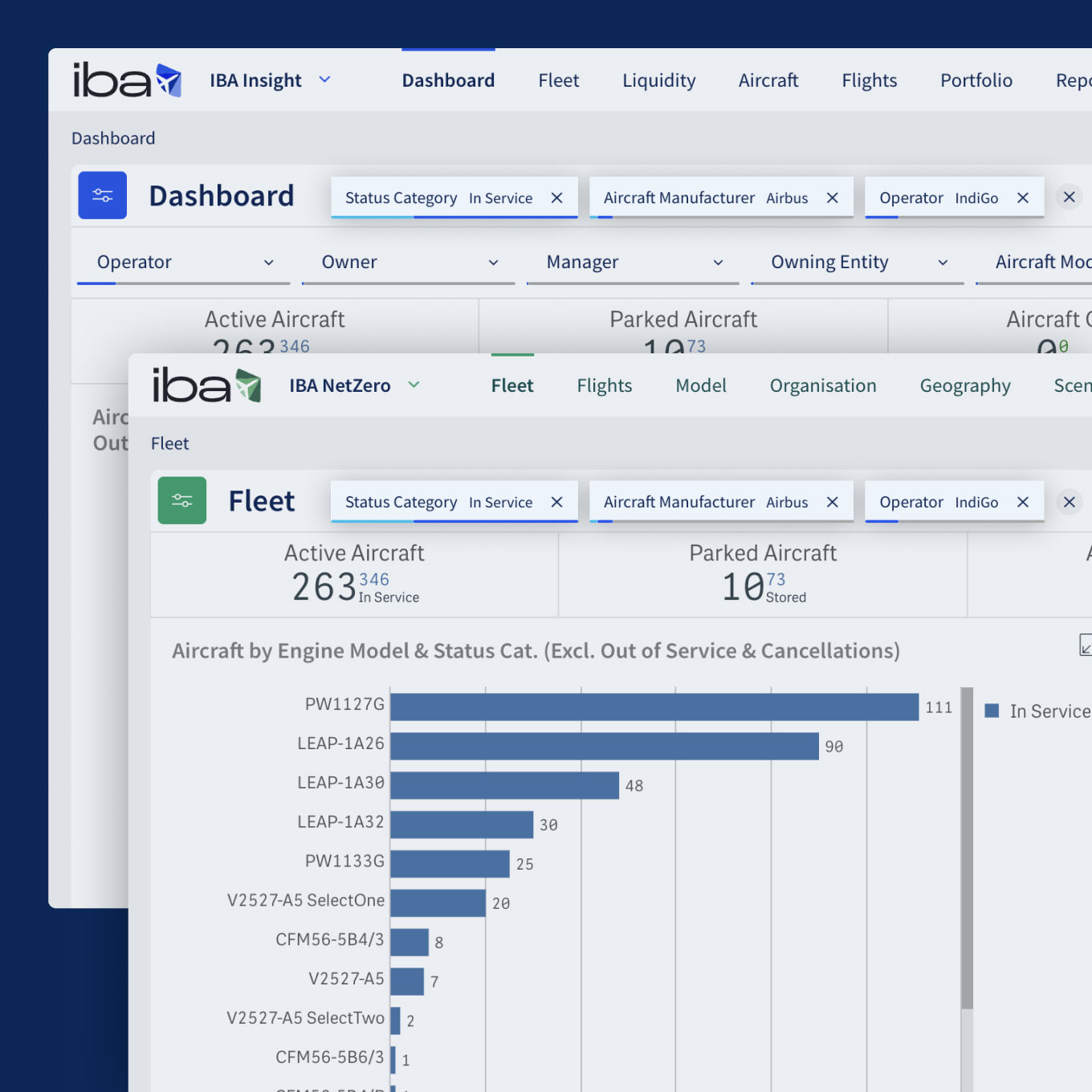Switch to the Geography tab
The height and width of the screenshot is (1092, 1092).
[964, 385]
